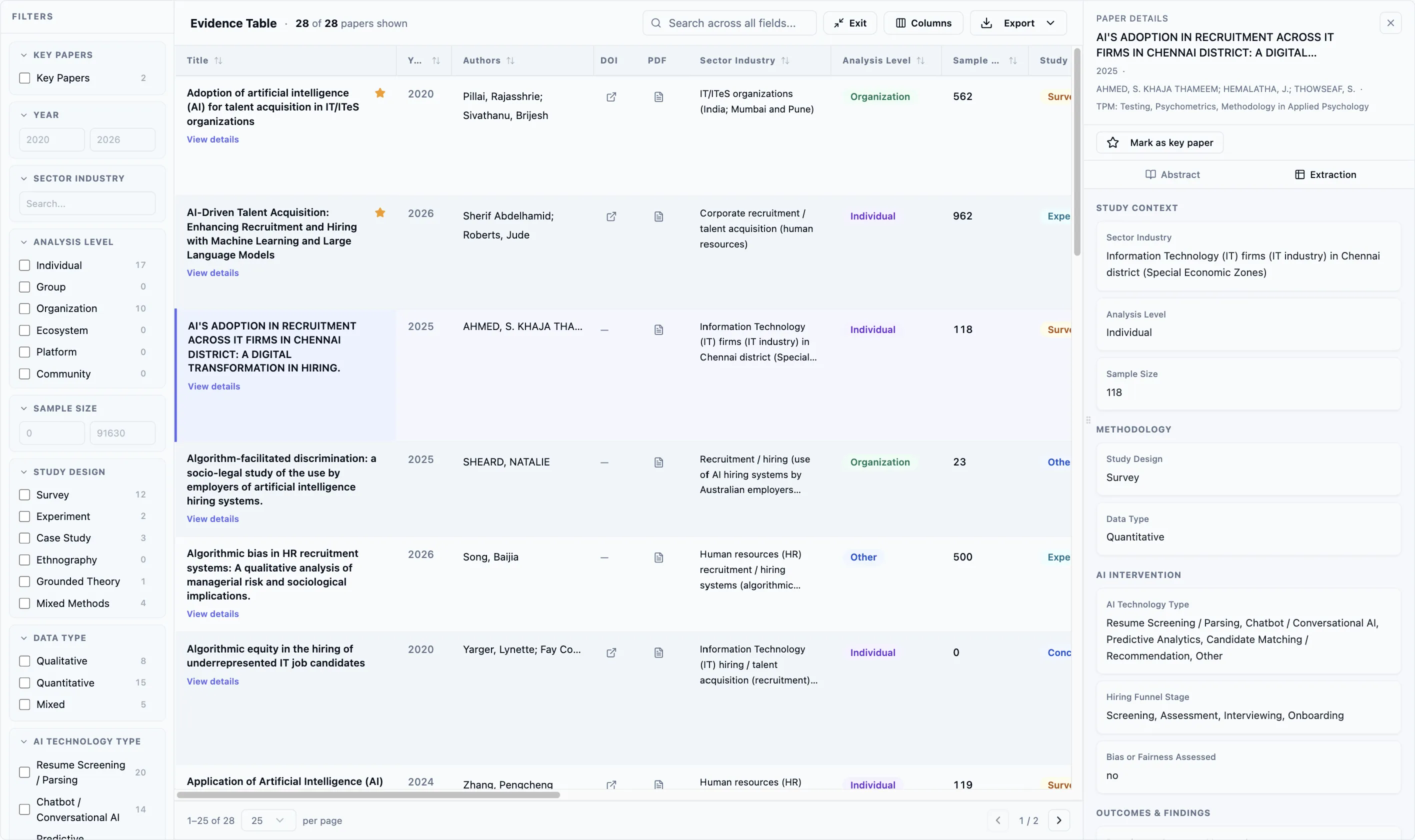This screenshot has width=1415, height=840.
Task: Enable the Key Papers filter
Action: [24, 78]
